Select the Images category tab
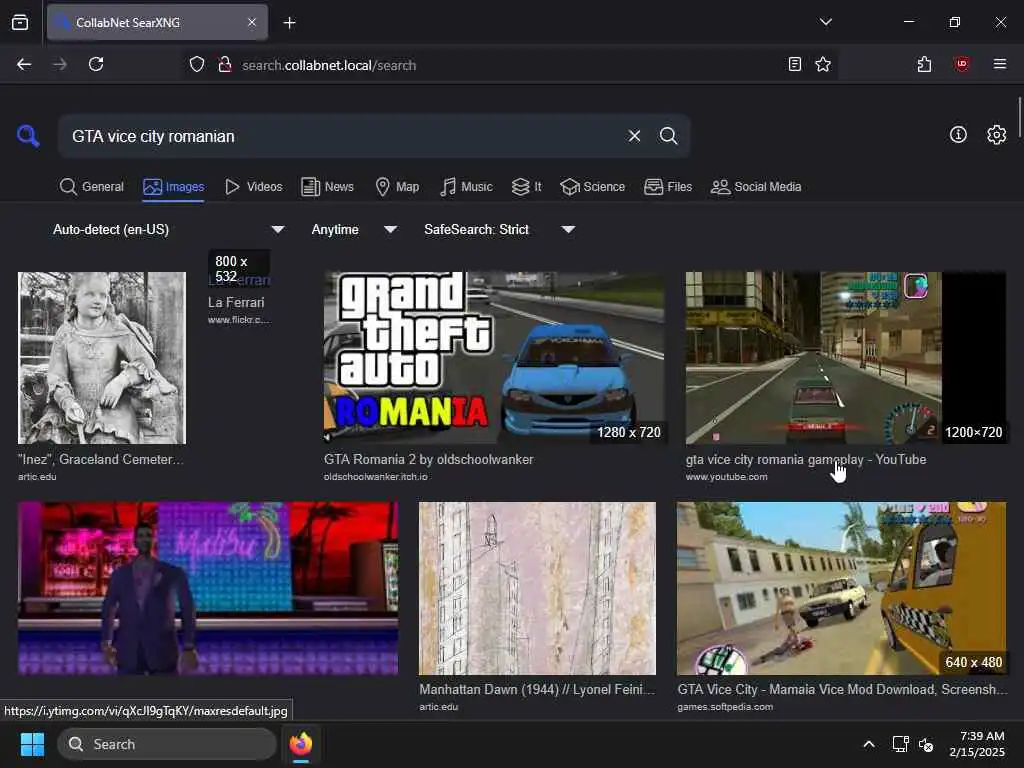The height and width of the screenshot is (768, 1024). point(174,187)
